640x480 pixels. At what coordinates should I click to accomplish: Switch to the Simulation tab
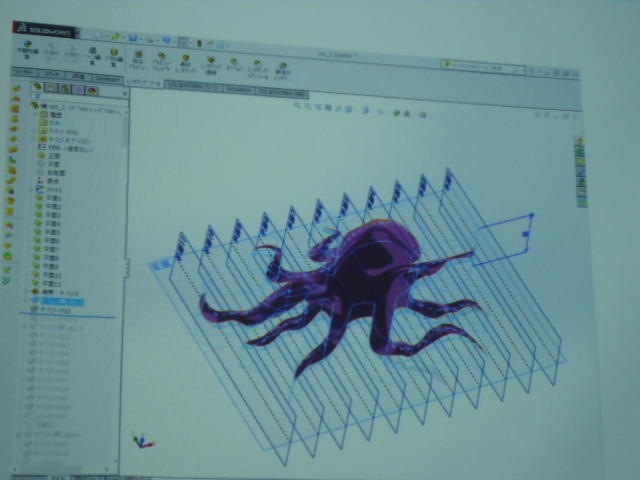[x=239, y=89]
